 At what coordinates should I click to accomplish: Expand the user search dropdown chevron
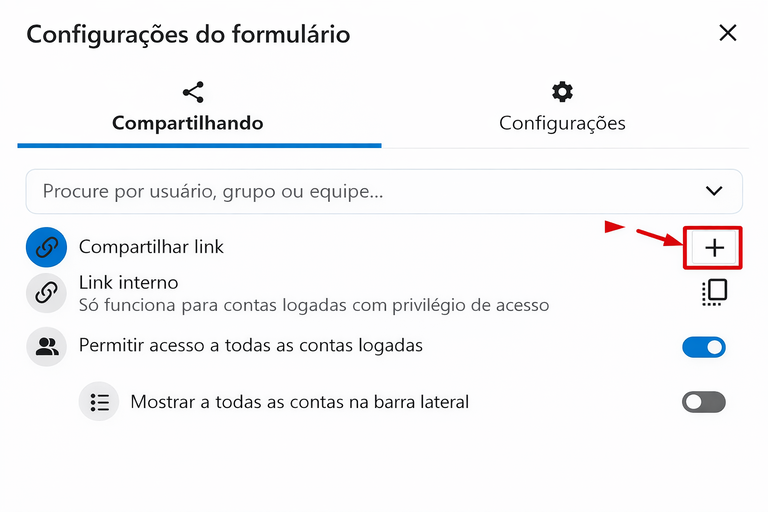tap(714, 191)
